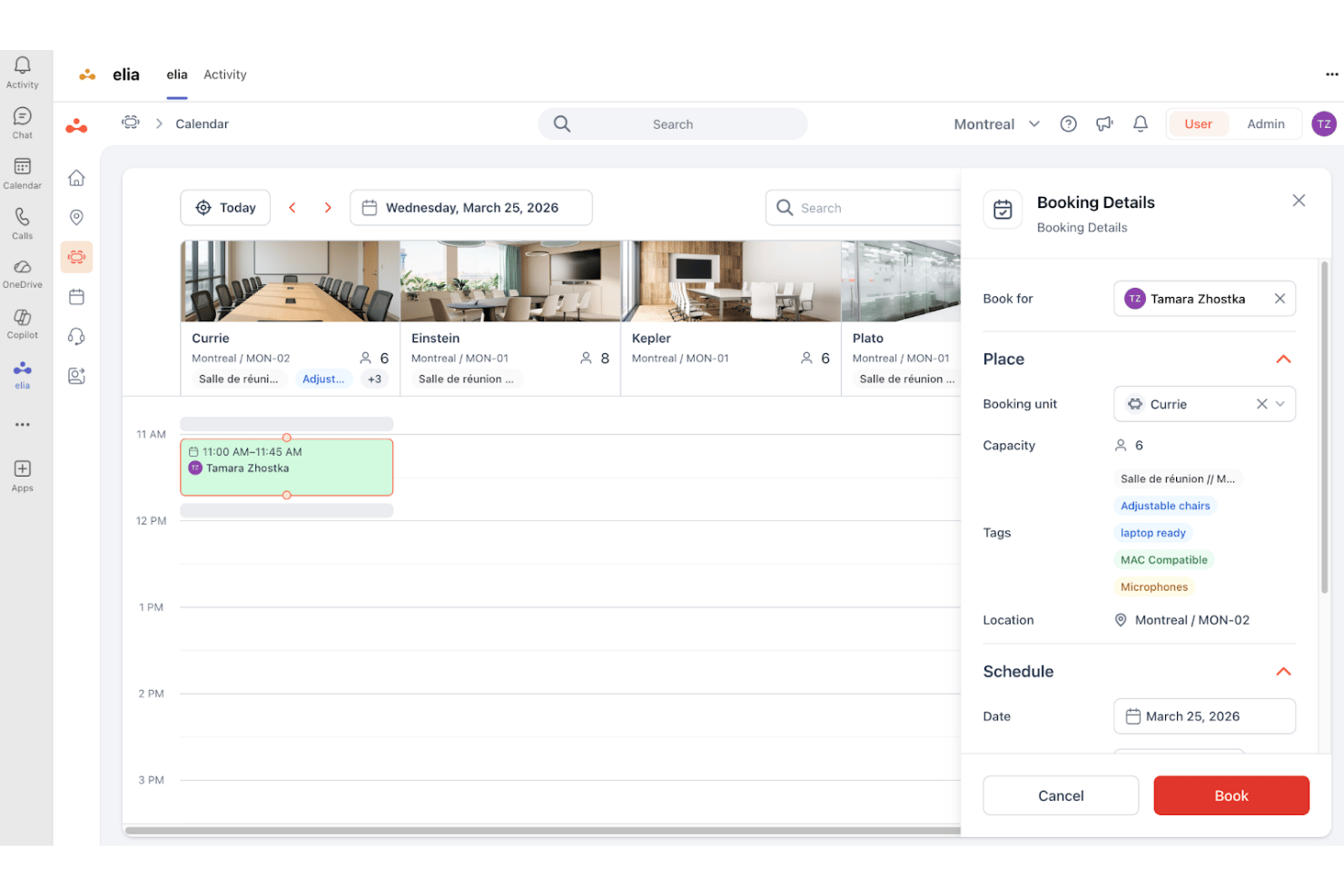The height and width of the screenshot is (896, 1344).
Task: Open OneDrive from the left rail
Action: coord(22,272)
